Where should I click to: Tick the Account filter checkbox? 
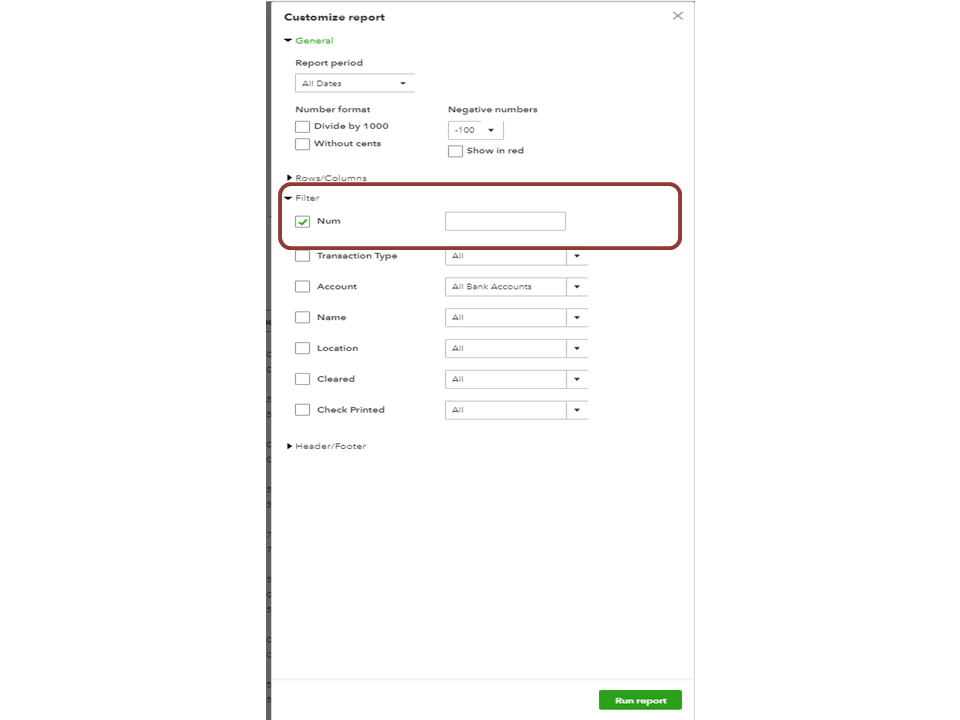point(303,287)
